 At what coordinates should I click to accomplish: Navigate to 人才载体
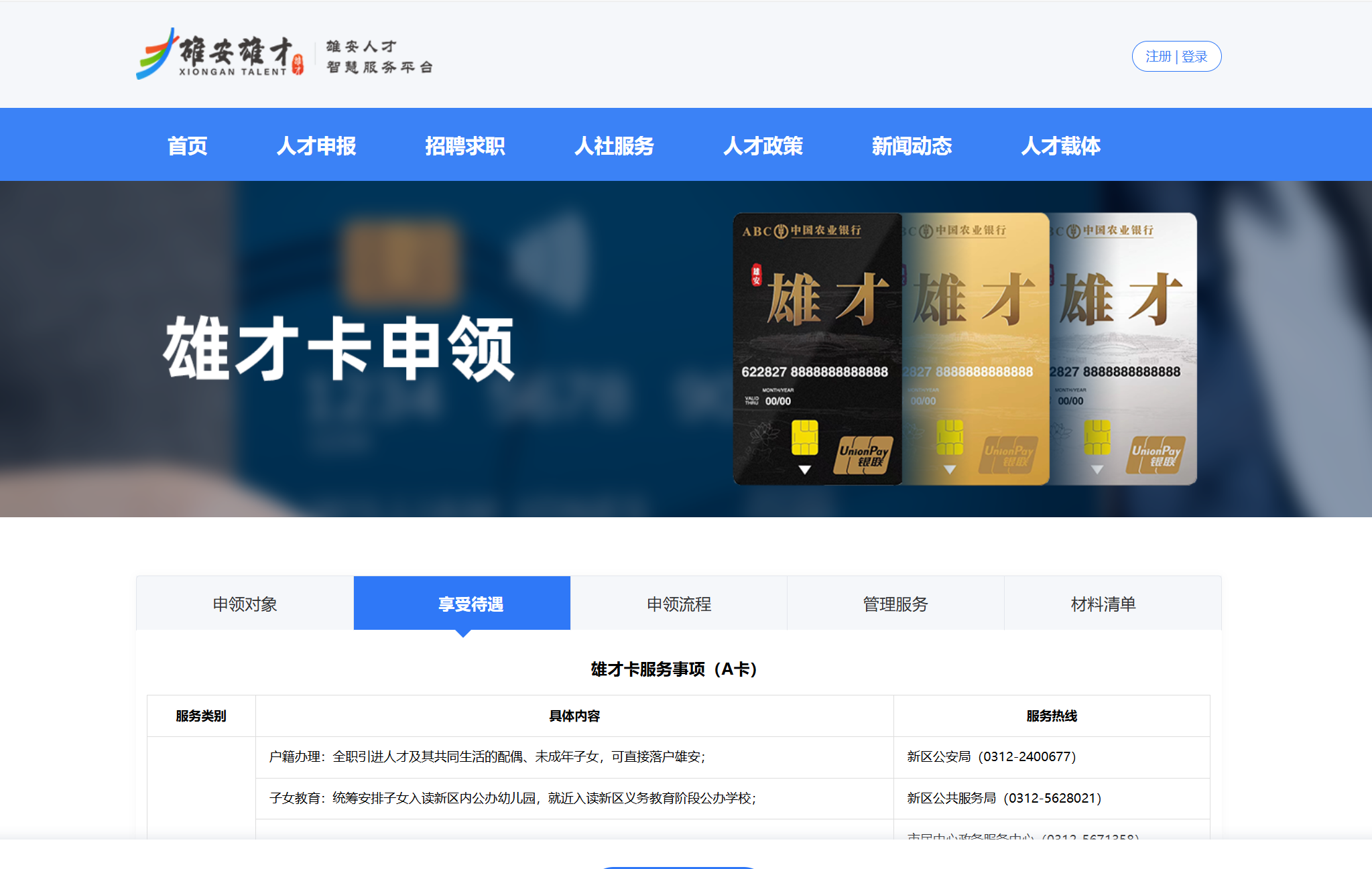1060,145
